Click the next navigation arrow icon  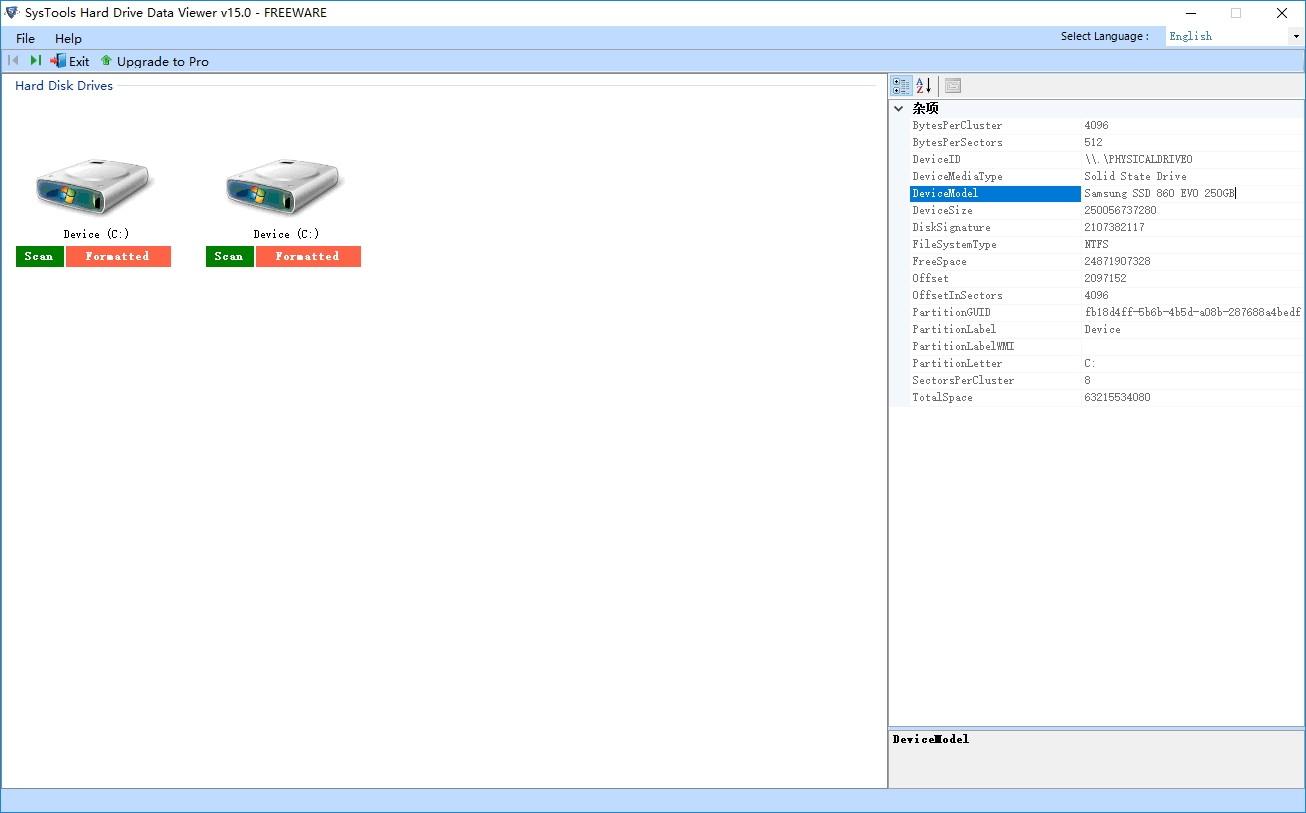pyautogui.click(x=35, y=61)
